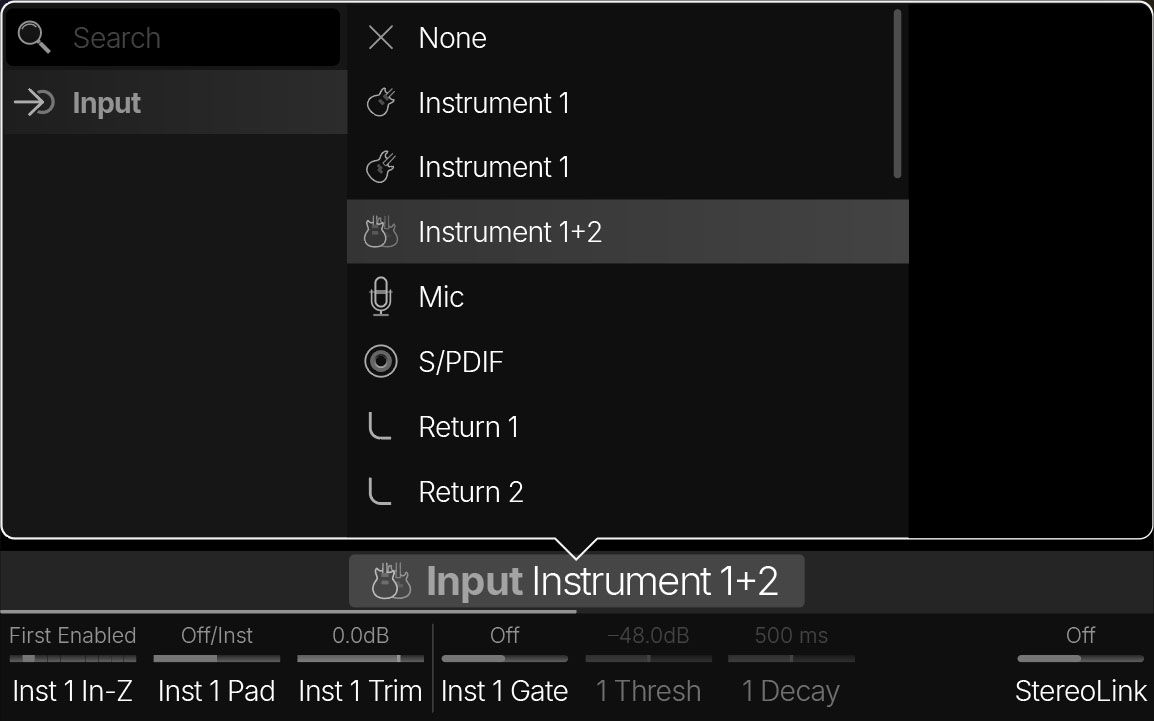Click the S/PDIF connector icon
Image resolution: width=1154 pixels, height=721 pixels.
click(381, 362)
